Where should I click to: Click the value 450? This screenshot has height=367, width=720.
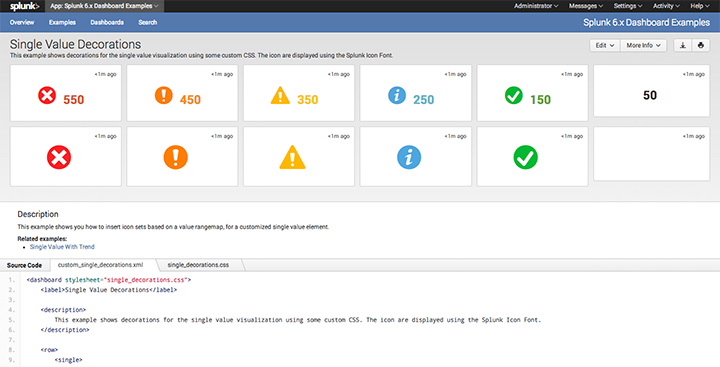pos(190,100)
